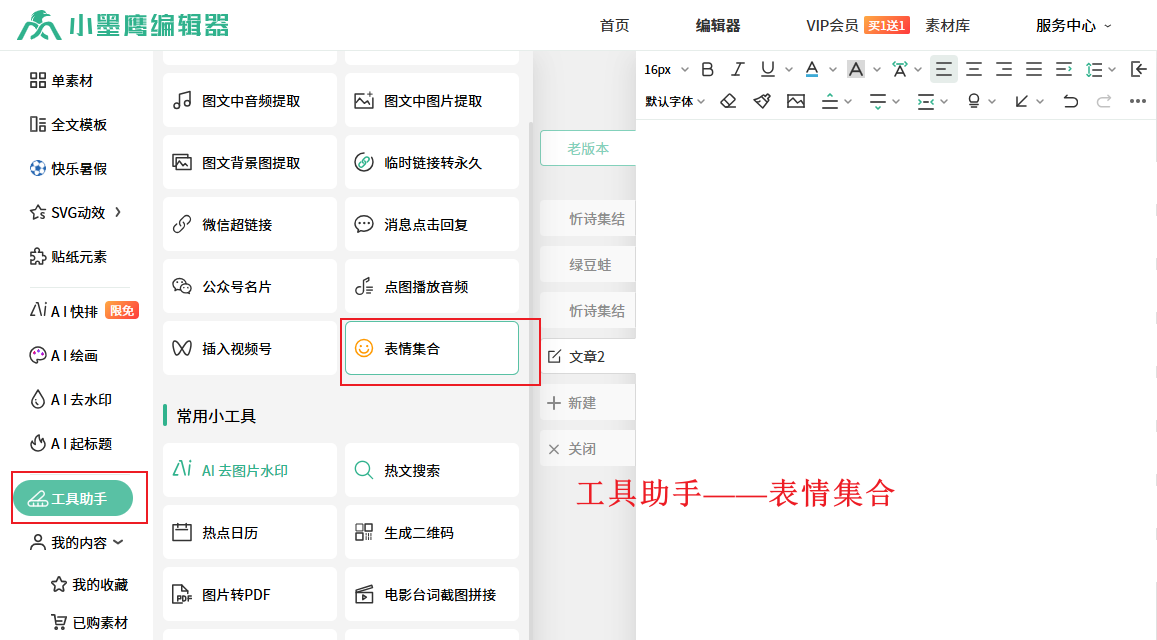Open 临时链接转永久 tool
The width and height of the screenshot is (1157, 640).
(x=432, y=162)
